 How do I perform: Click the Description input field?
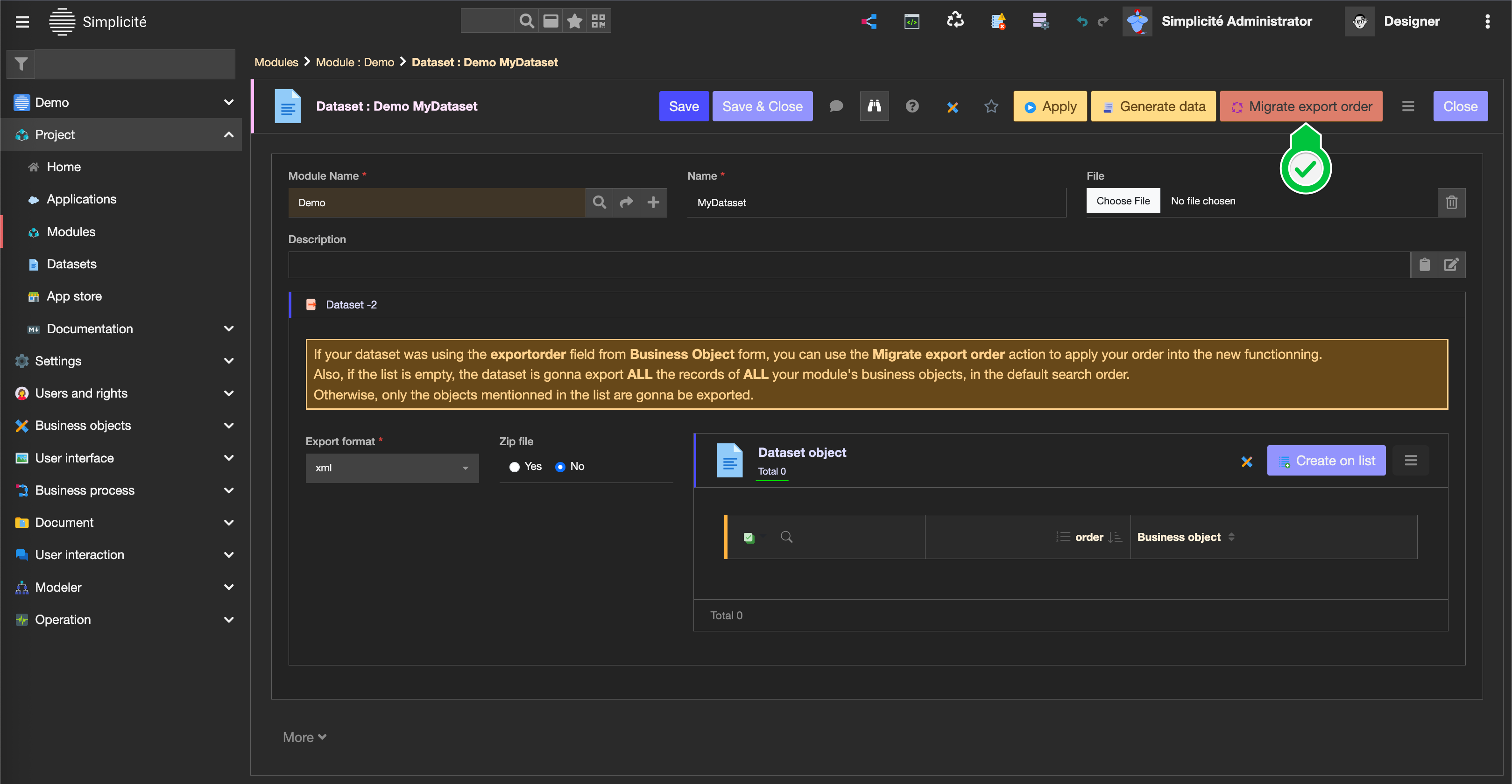point(848,265)
